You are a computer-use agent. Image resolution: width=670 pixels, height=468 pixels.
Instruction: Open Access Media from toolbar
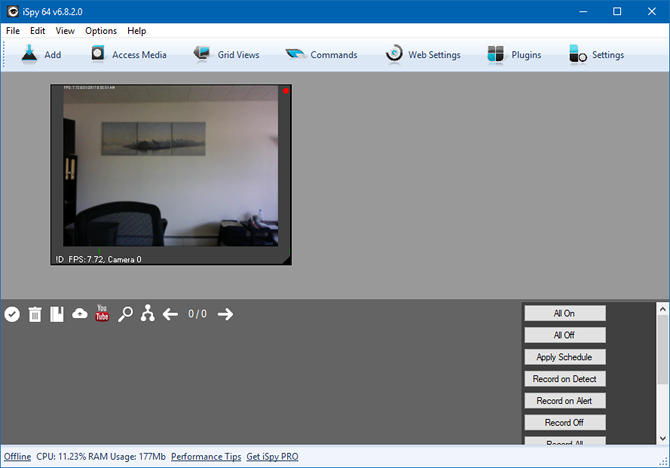click(128, 55)
